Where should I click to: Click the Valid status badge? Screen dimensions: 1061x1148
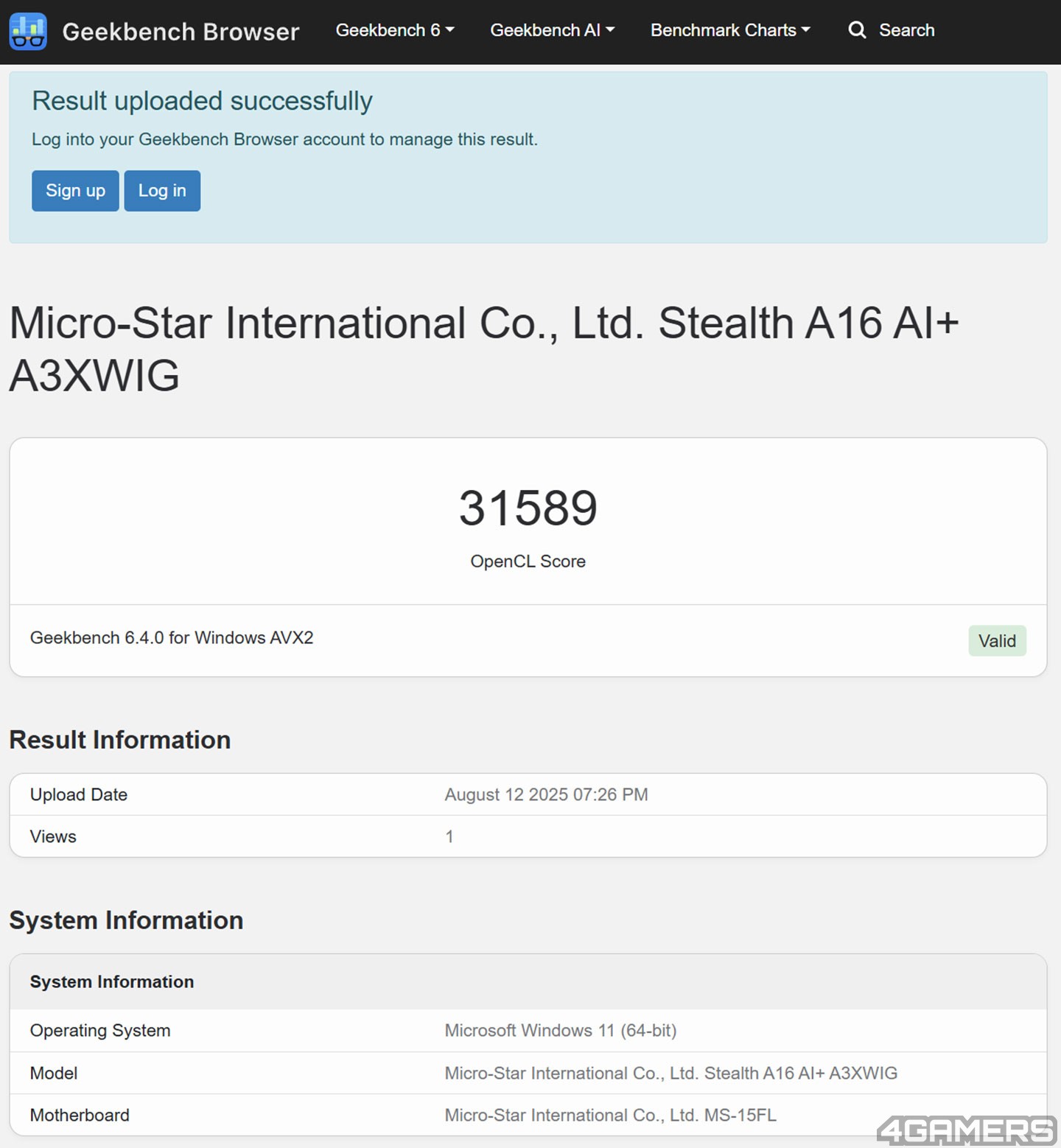[997, 641]
